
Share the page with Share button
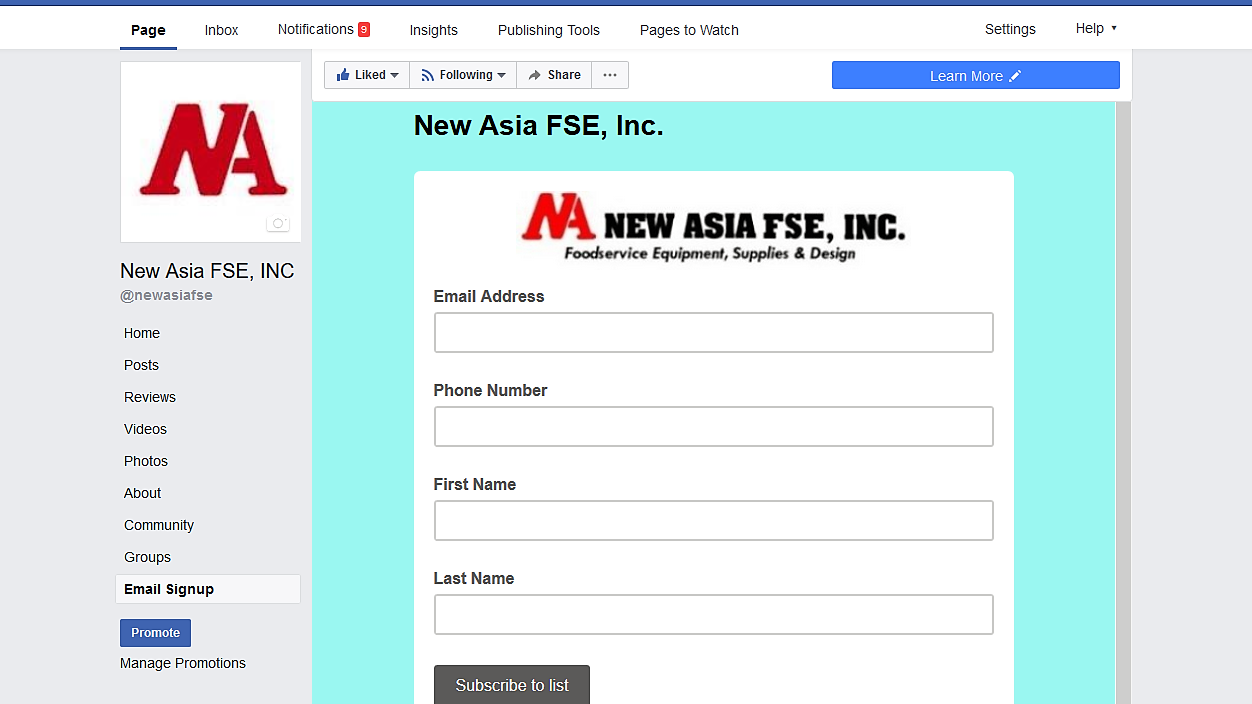(554, 75)
